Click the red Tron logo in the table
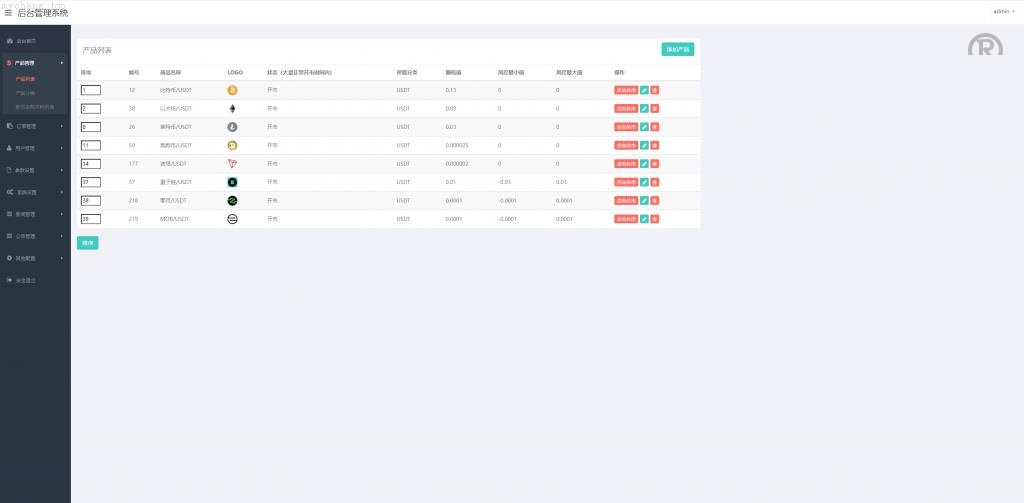This screenshot has width=1024, height=503. 232,163
